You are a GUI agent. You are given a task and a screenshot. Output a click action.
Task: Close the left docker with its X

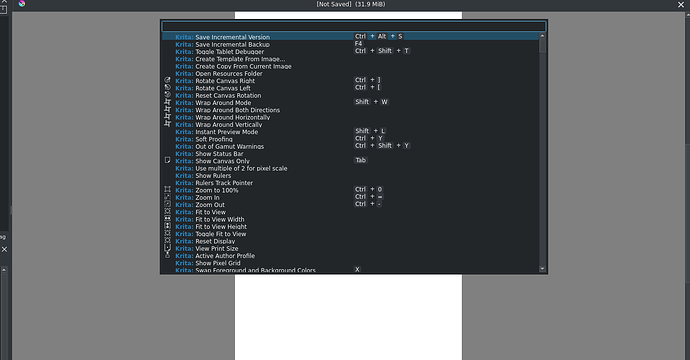pos(4,249)
